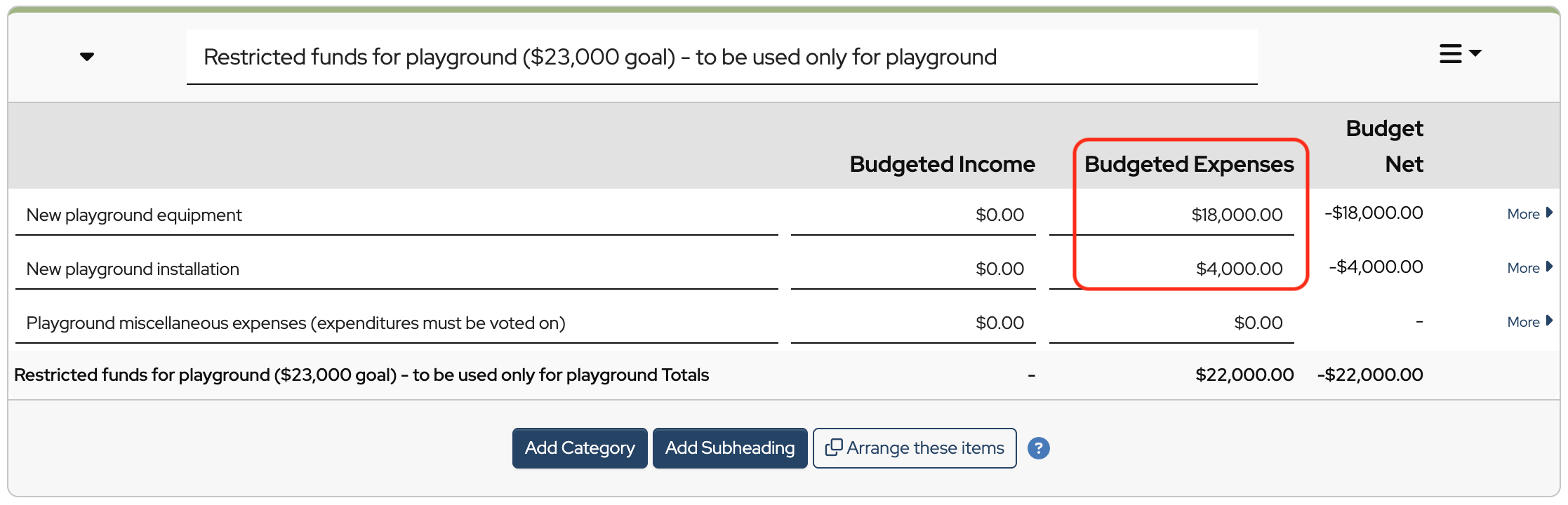This screenshot has height=505, width=1568.
Task: Click the blue help question mark icon
Action: click(1038, 448)
